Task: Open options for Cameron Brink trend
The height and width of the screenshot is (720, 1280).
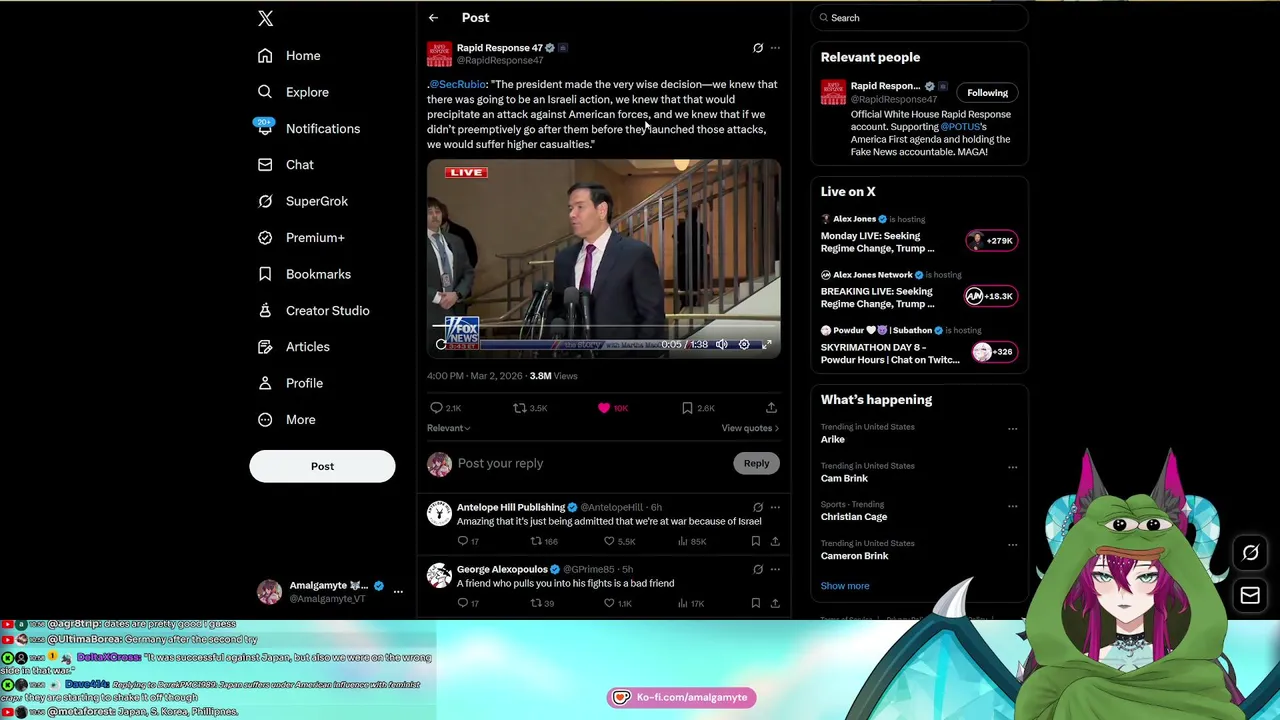Action: tap(1012, 545)
